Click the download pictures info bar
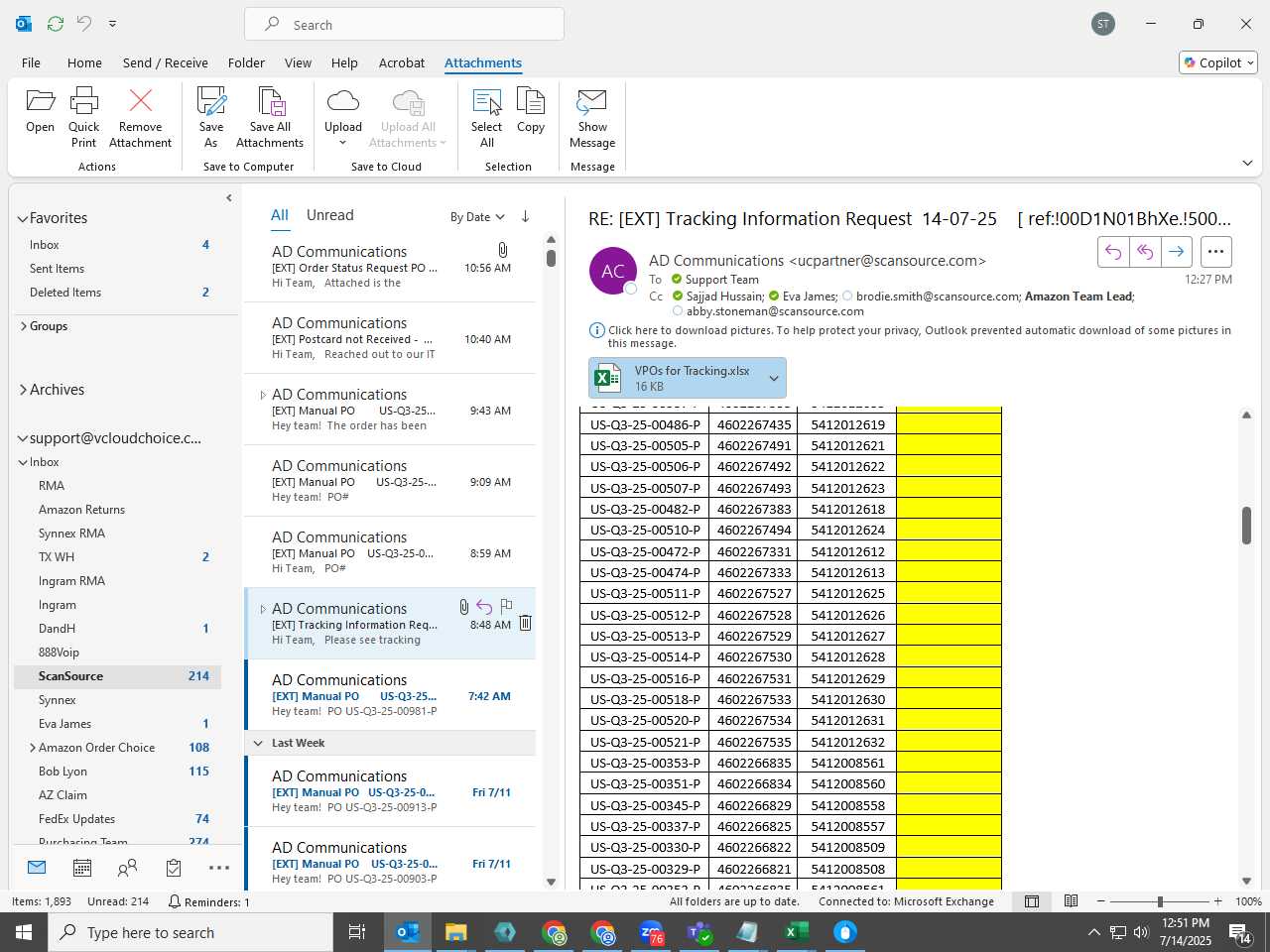 pos(911,336)
